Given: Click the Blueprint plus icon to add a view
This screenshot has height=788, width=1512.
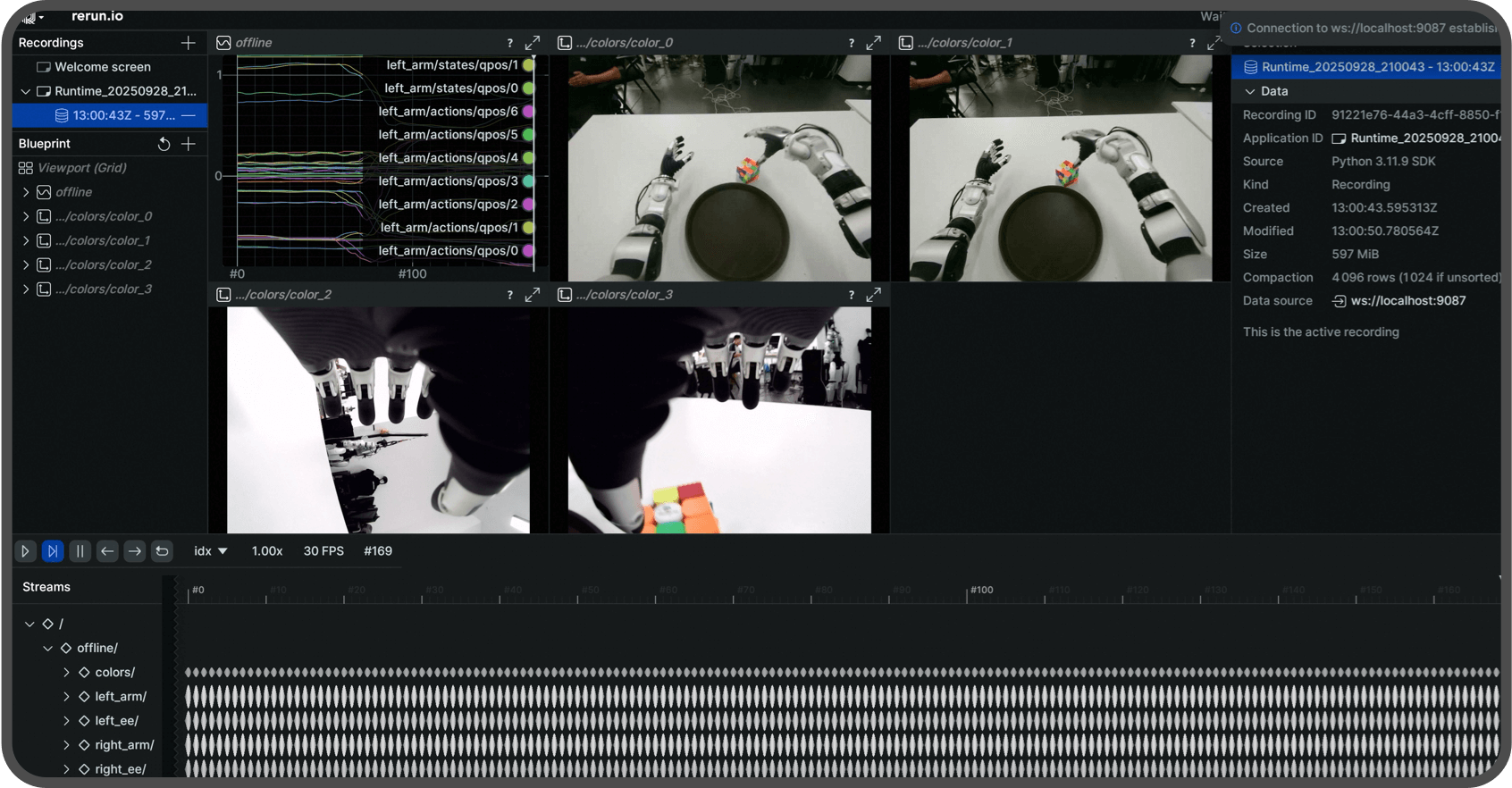Looking at the screenshot, I should tap(189, 144).
